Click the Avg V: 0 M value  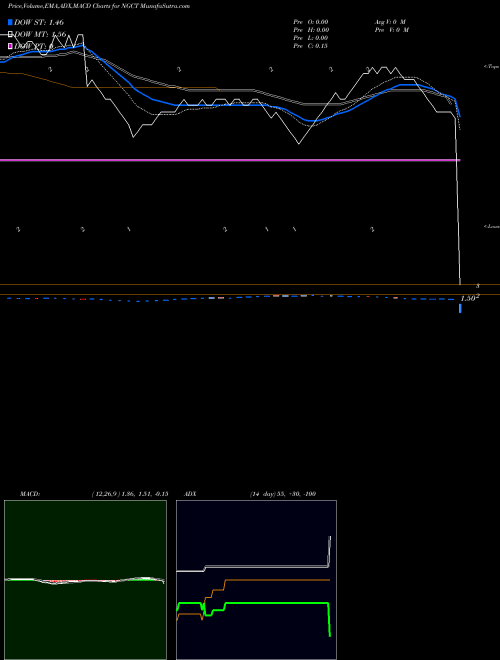tap(390, 22)
